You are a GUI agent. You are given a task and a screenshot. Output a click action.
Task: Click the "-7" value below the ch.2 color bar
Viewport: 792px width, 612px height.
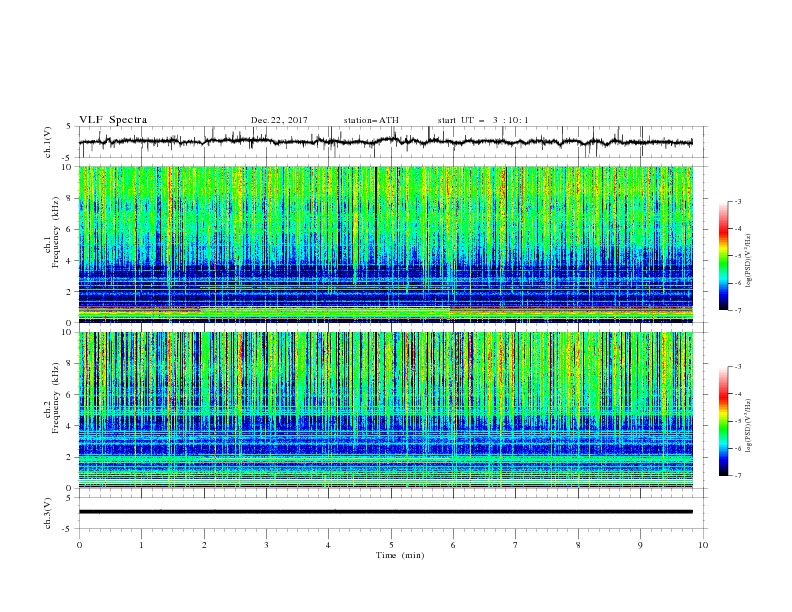coord(737,476)
